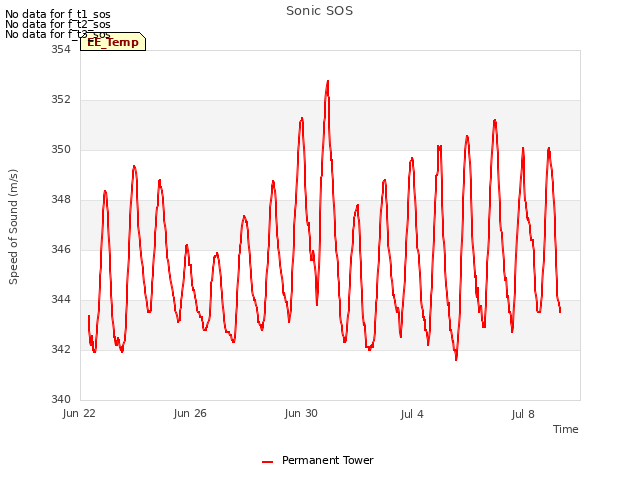Image resolution: width=640 pixels, height=480 pixels.
Task: Click the 354 y-axis tick label
Action: pos(61,49)
